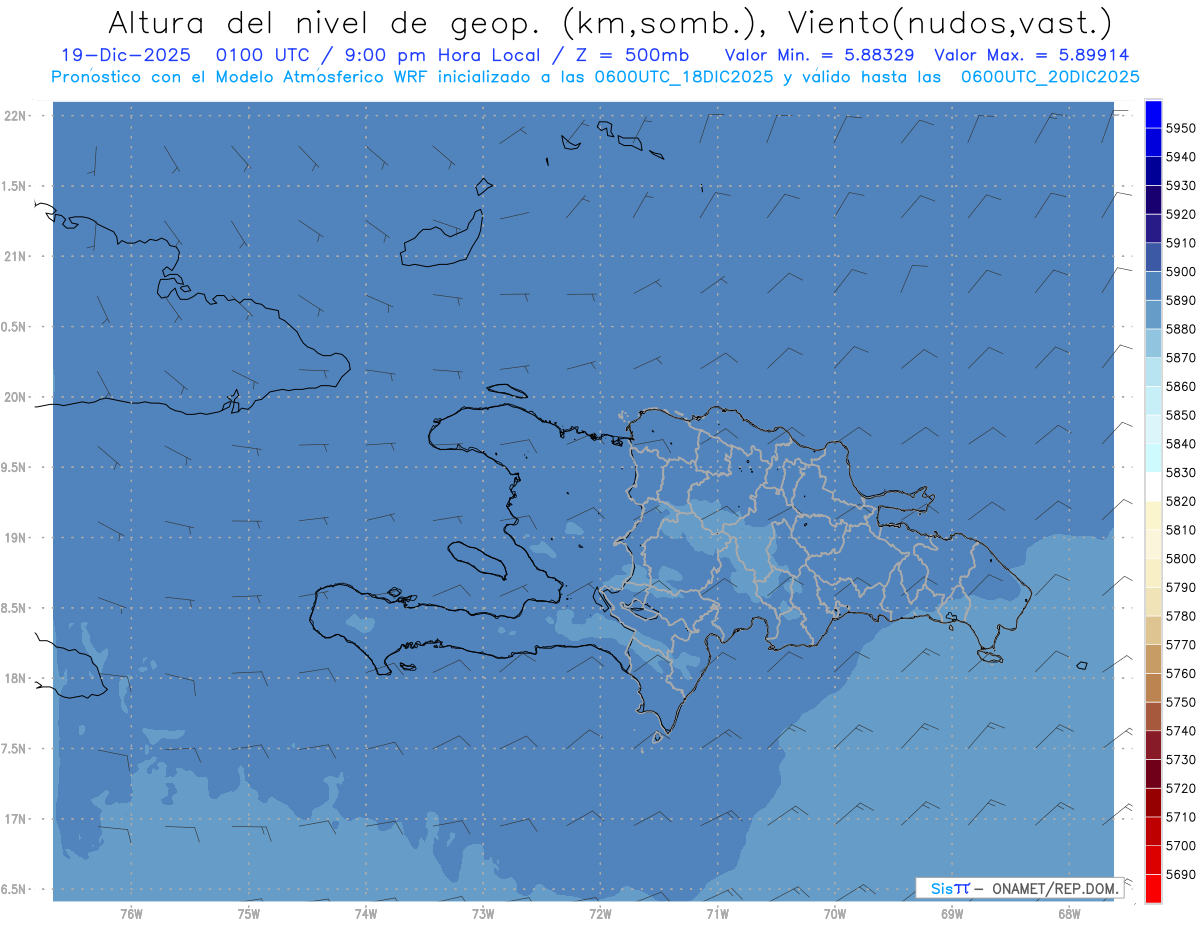Image resolution: width=1200 pixels, height=927 pixels.
Task: Click the 5850 colorbar value label
Action: pos(1180,415)
